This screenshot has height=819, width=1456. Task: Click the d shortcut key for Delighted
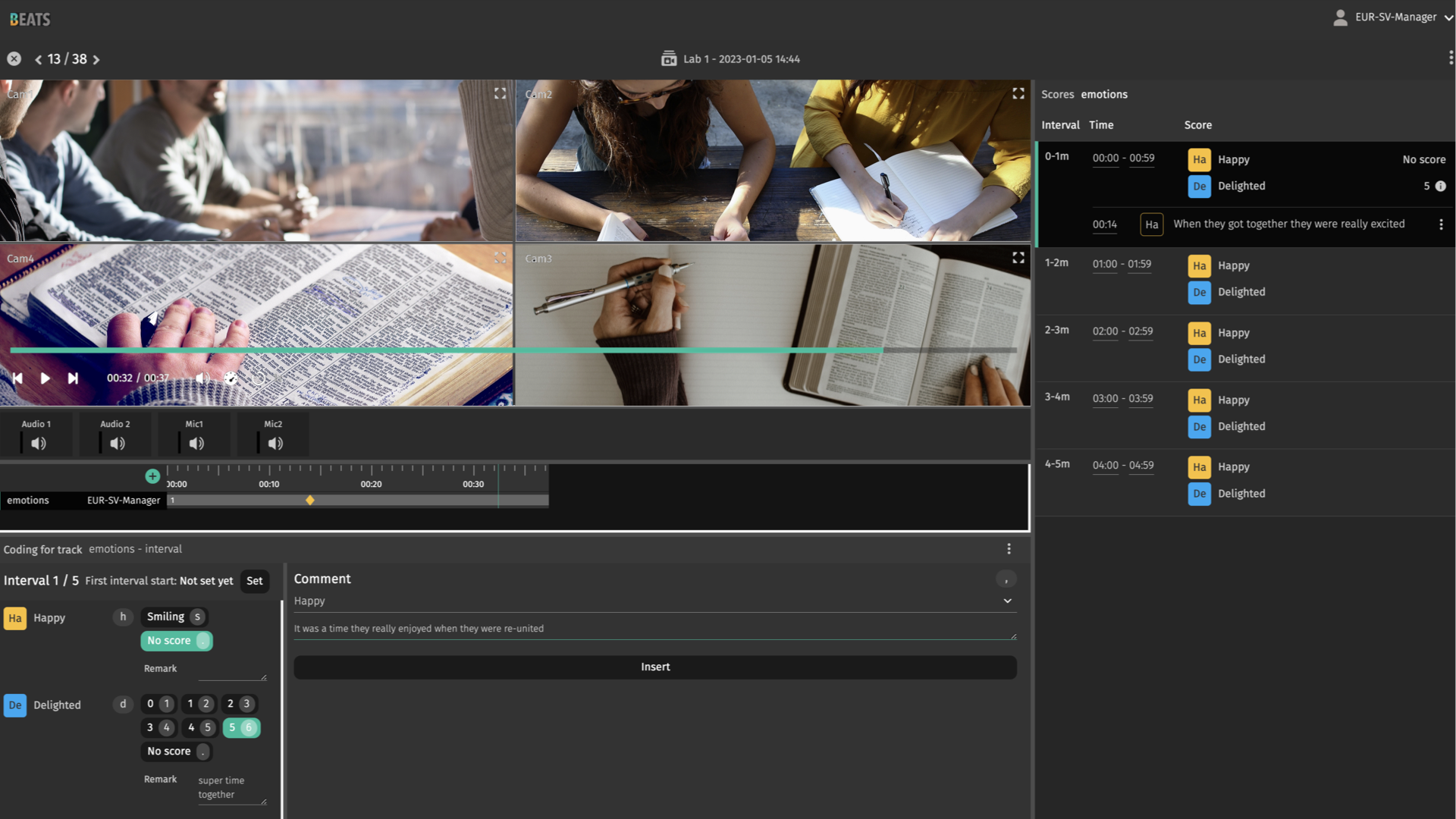tap(123, 704)
